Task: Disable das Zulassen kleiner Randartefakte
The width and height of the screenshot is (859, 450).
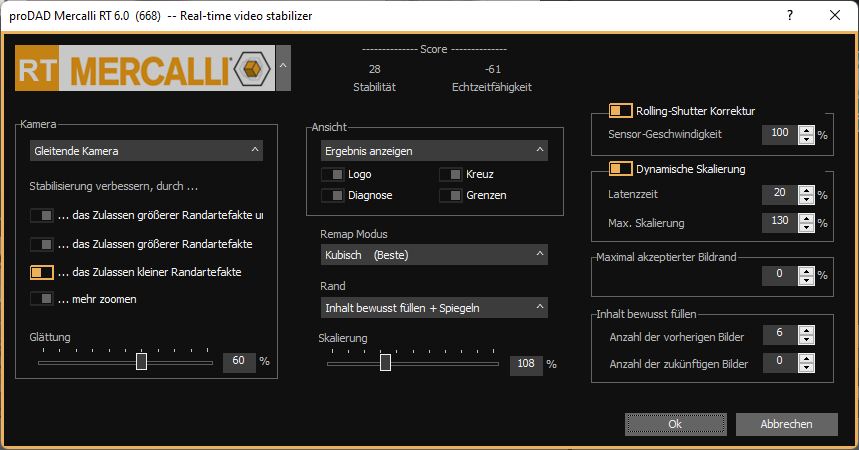Action: (42, 272)
